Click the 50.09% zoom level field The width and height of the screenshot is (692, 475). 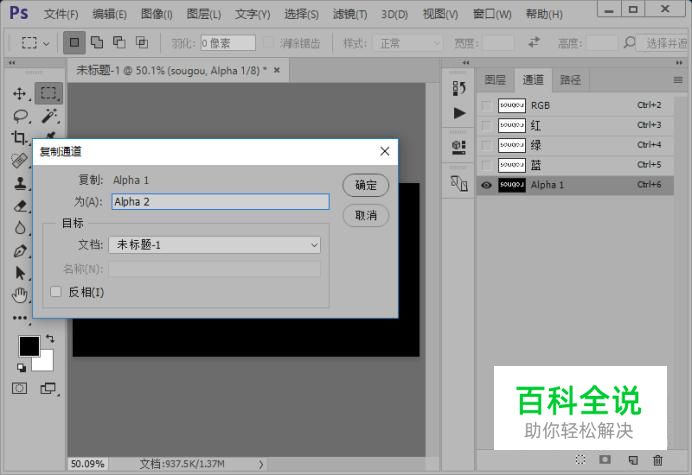[x=87, y=464]
